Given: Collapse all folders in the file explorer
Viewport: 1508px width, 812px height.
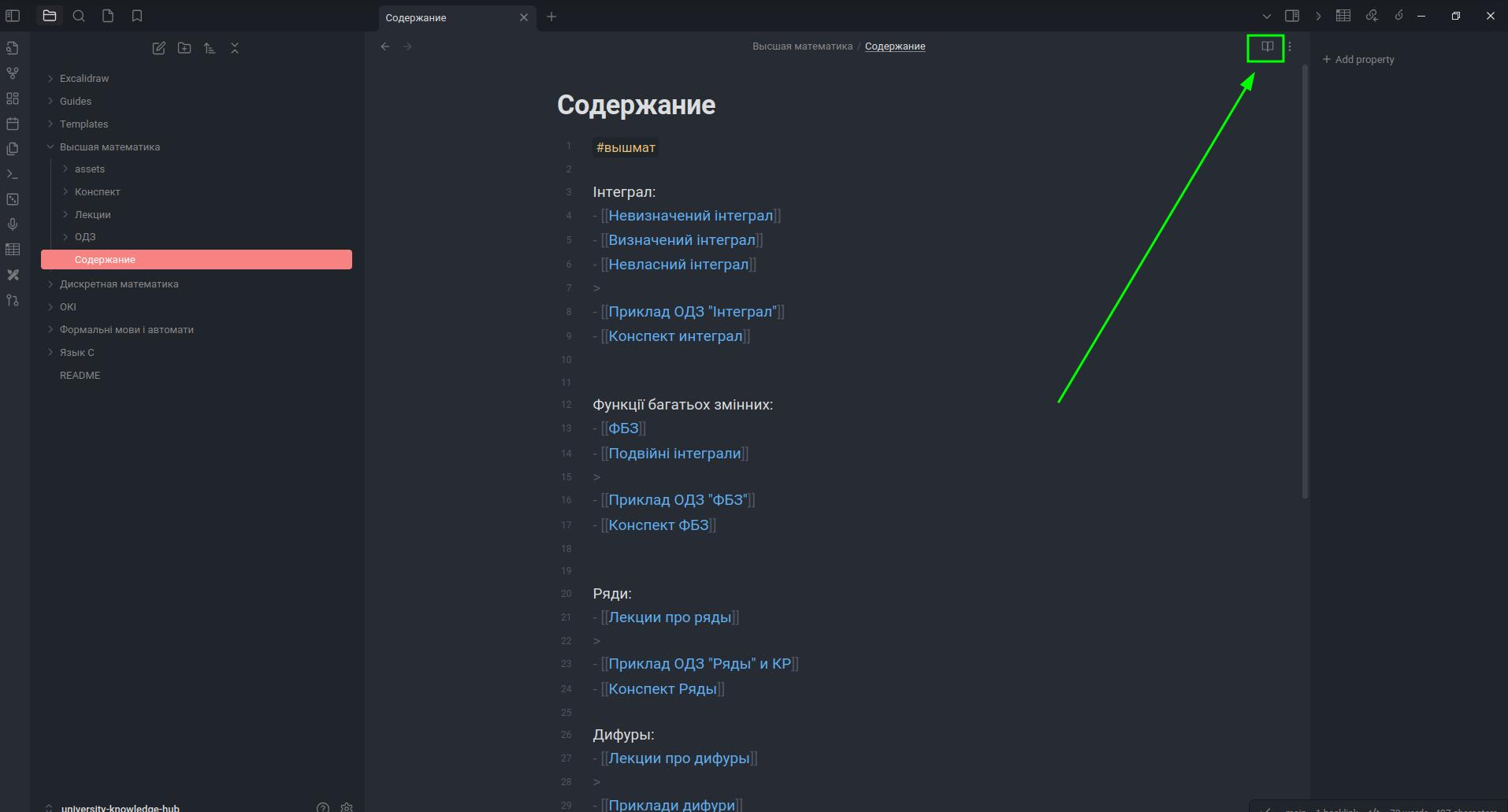Looking at the screenshot, I should point(235,48).
